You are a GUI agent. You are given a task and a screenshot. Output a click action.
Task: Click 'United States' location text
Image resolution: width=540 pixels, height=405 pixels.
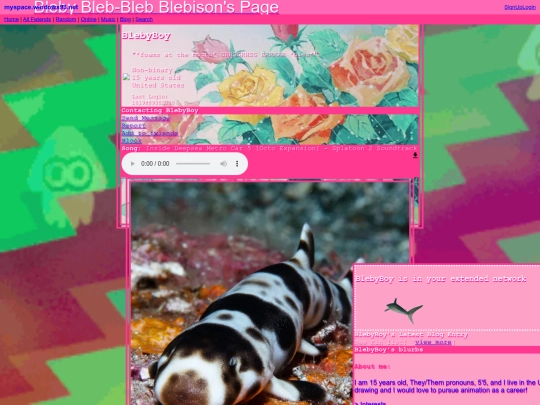point(158,85)
